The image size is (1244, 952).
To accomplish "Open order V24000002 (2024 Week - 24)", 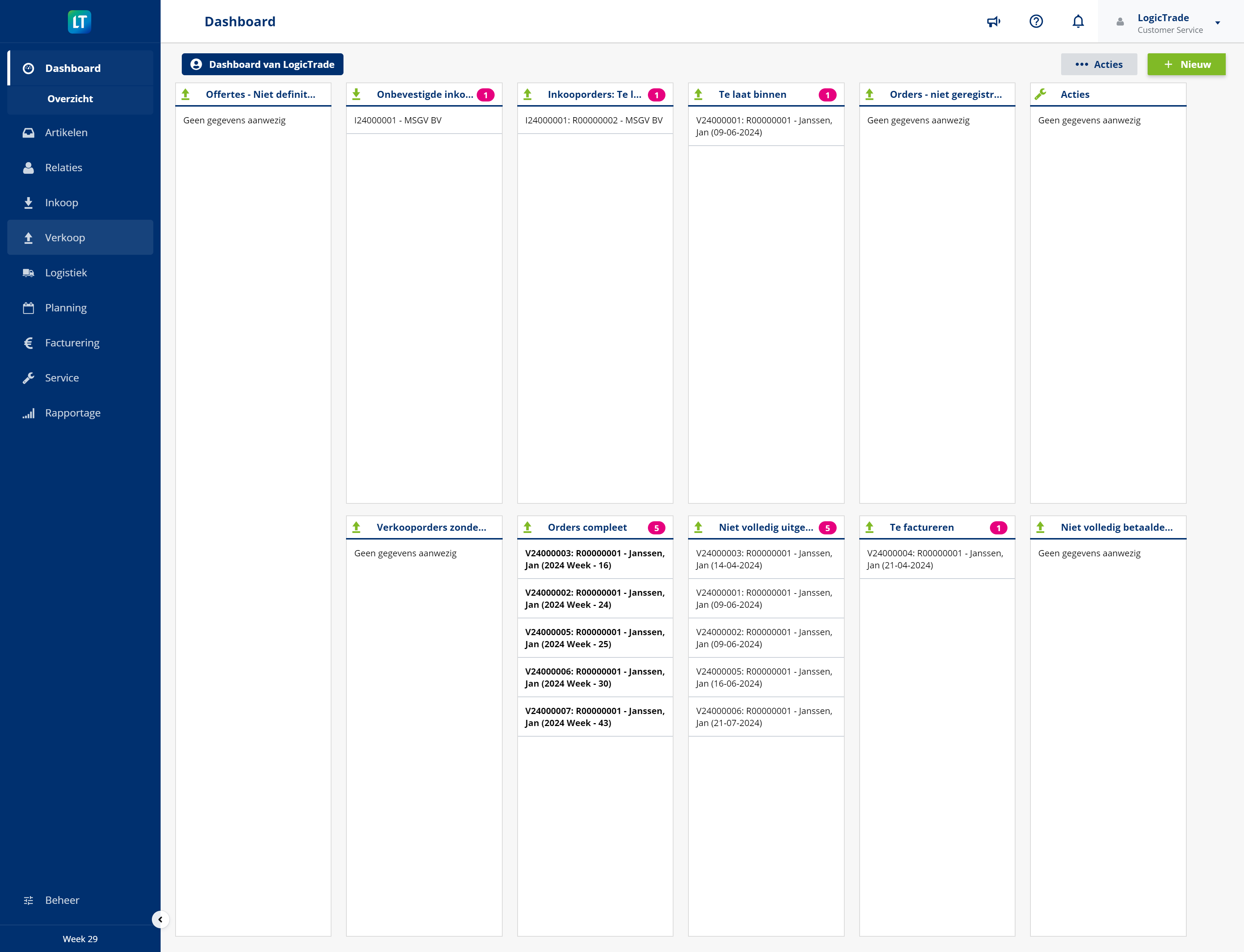I will [595, 599].
